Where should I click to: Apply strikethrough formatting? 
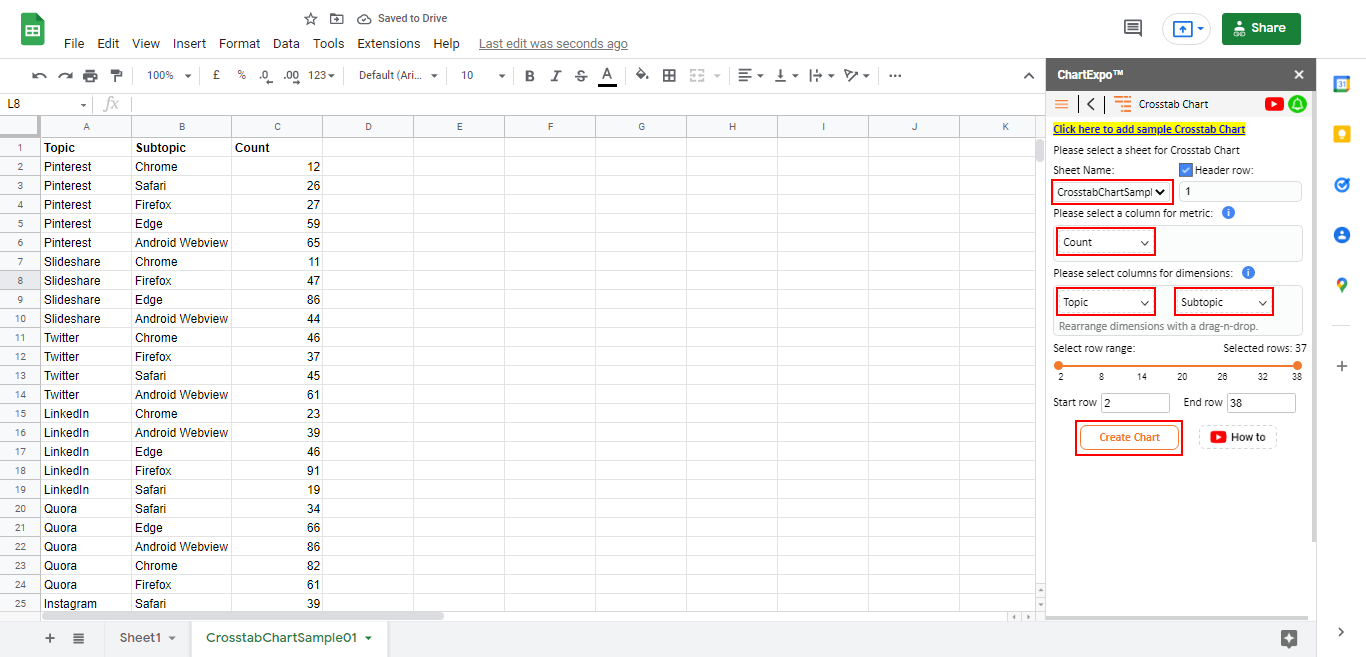[581, 75]
